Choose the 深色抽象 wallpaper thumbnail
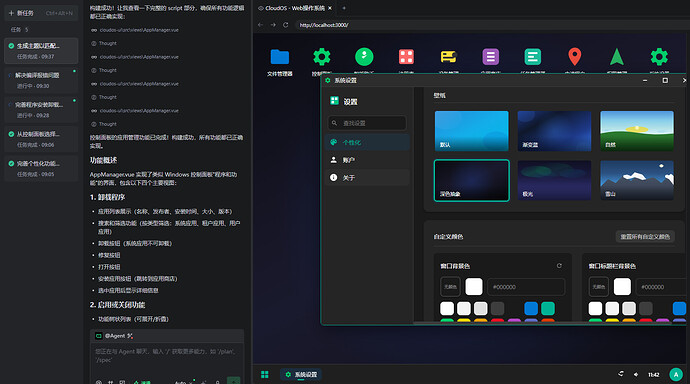The height and width of the screenshot is (384, 690). pos(471,180)
